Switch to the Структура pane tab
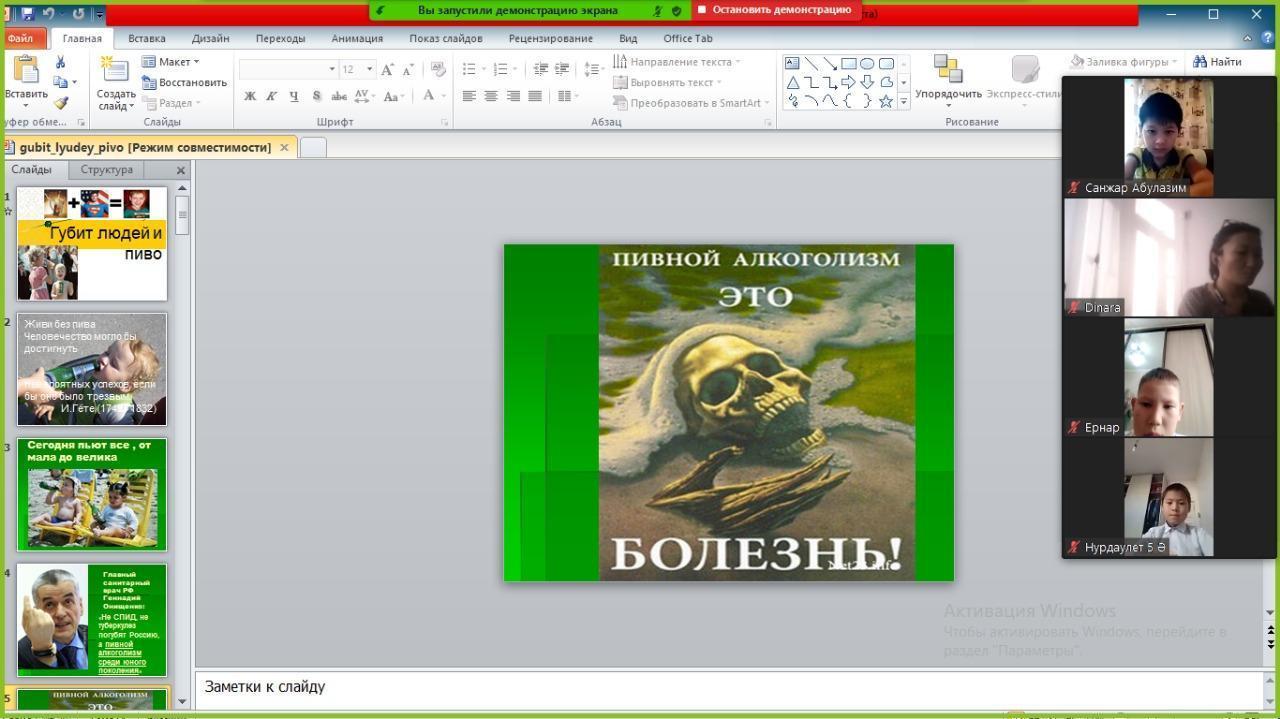1280x719 pixels. pyautogui.click(x=106, y=170)
